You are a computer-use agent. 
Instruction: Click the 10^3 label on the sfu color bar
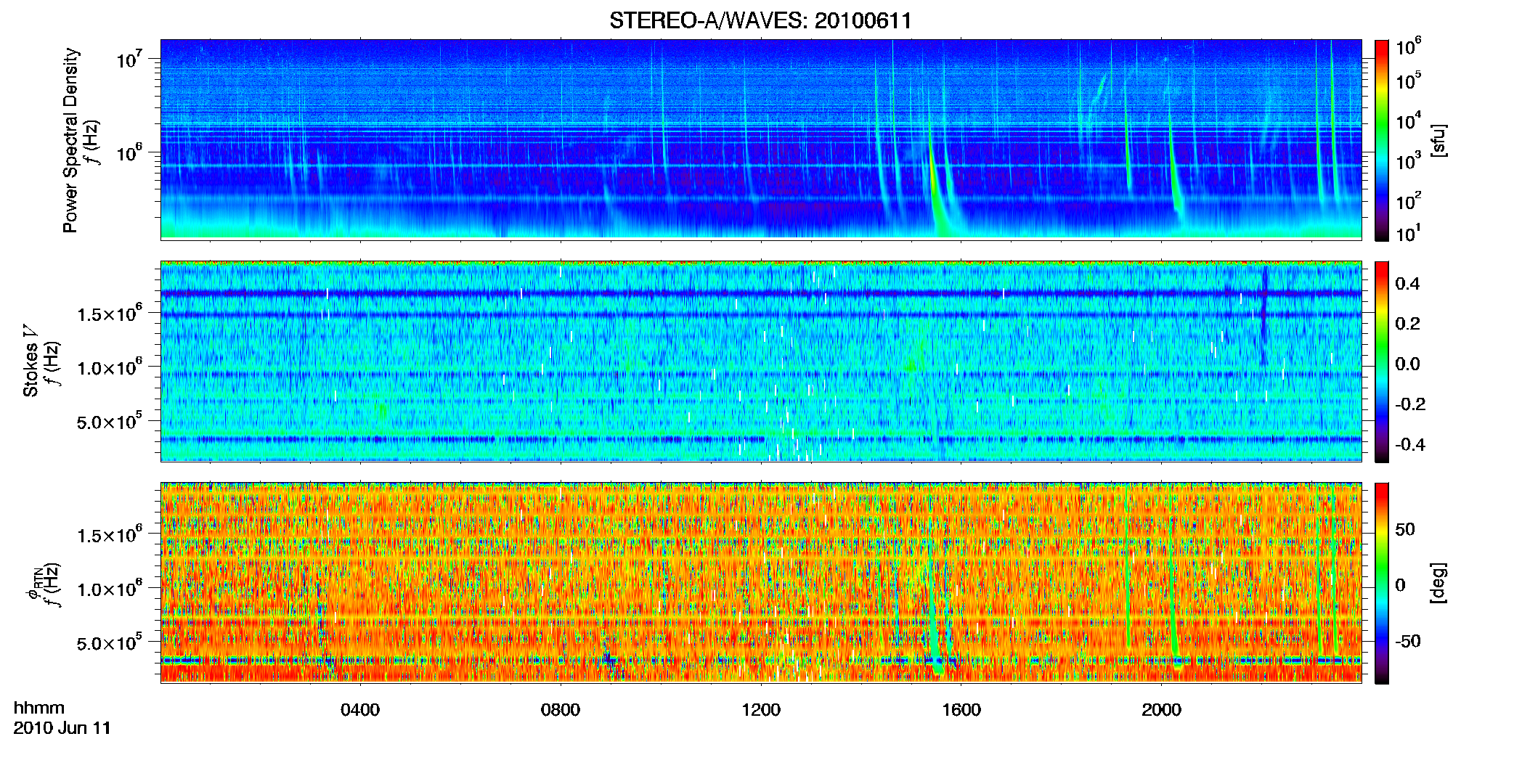(1409, 161)
